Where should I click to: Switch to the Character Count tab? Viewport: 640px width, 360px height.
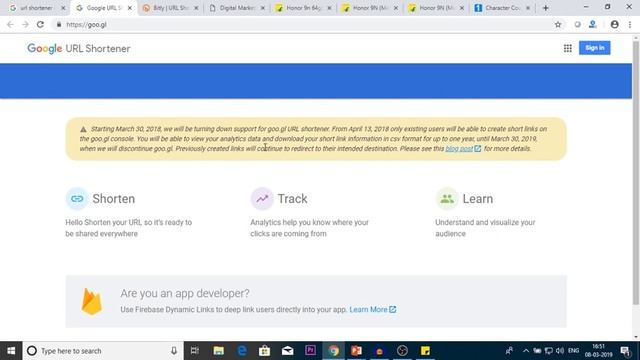(502, 8)
